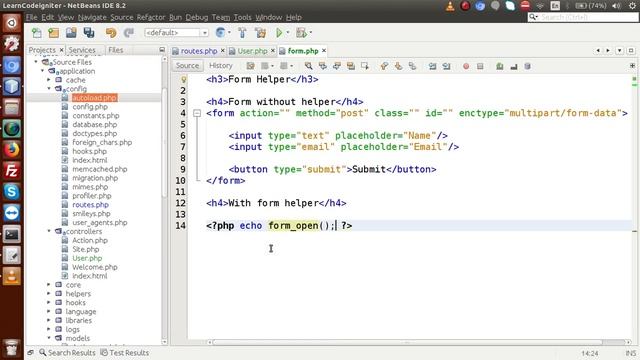The width and height of the screenshot is (640, 360).
Task: Open FileZilla from the Ubuntu dock
Action: point(11,171)
